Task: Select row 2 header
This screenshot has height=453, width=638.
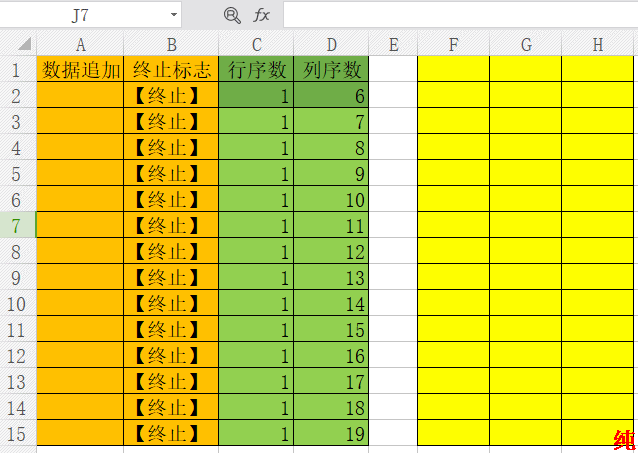Action: (x=18, y=95)
